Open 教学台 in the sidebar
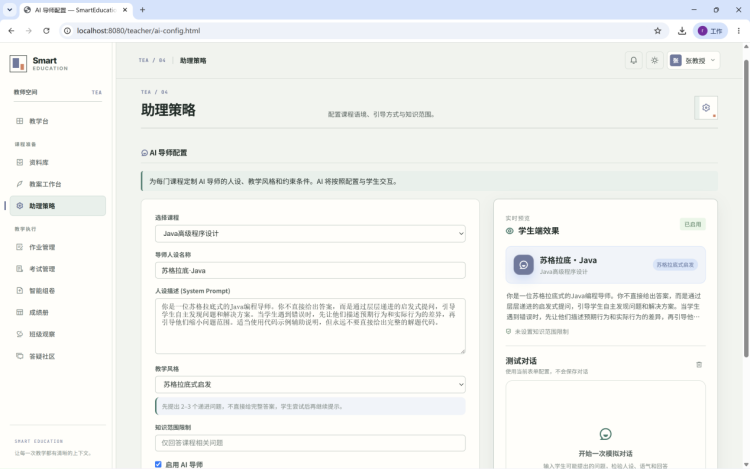The height and width of the screenshot is (469, 750). click(x=57, y=121)
